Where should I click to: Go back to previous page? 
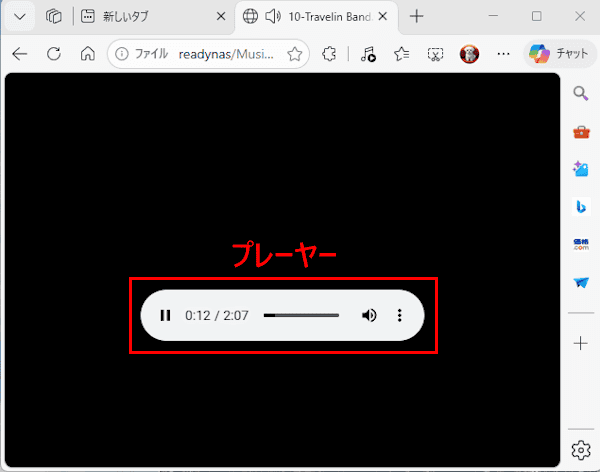pyautogui.click(x=20, y=54)
